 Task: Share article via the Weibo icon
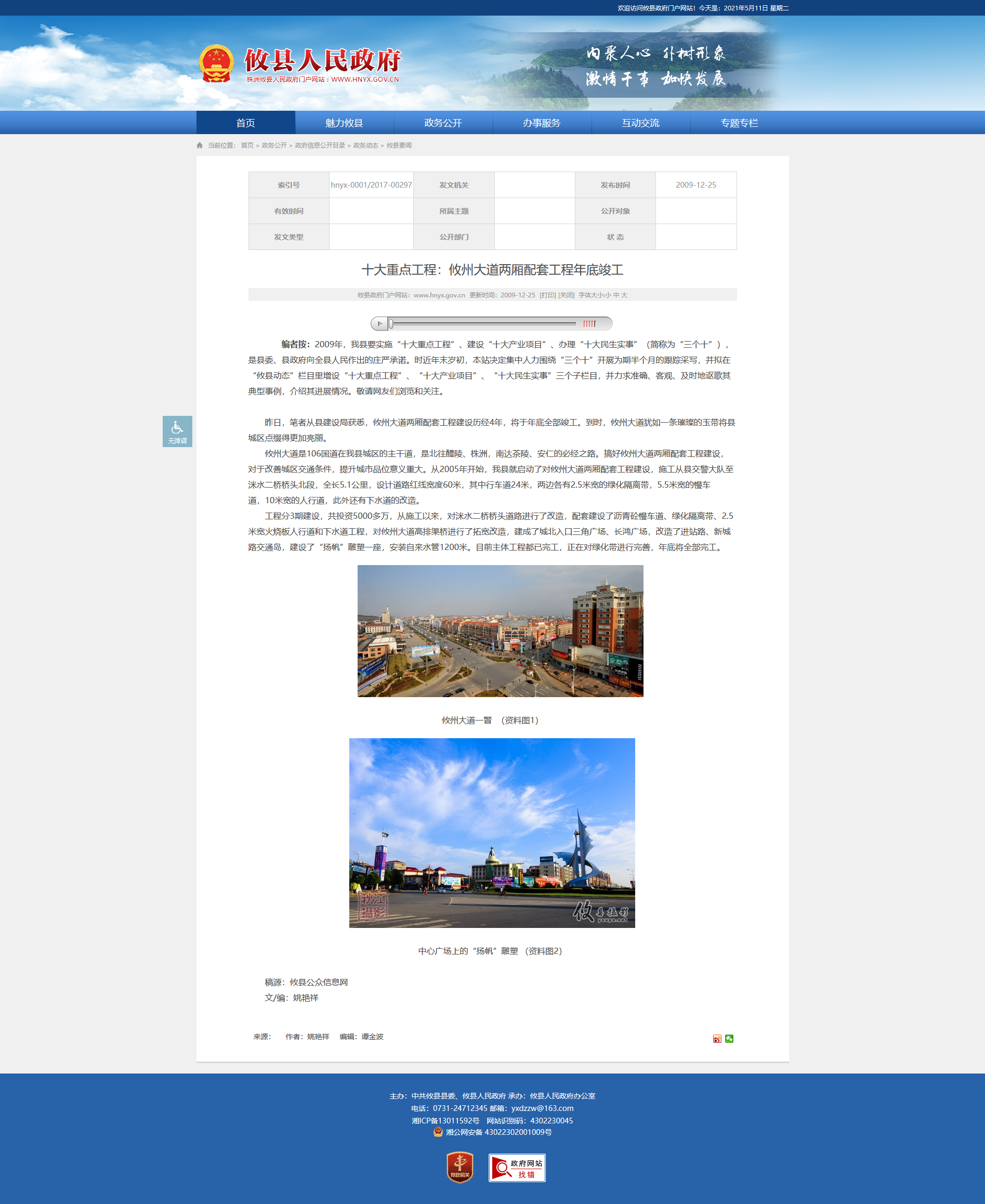(717, 1038)
